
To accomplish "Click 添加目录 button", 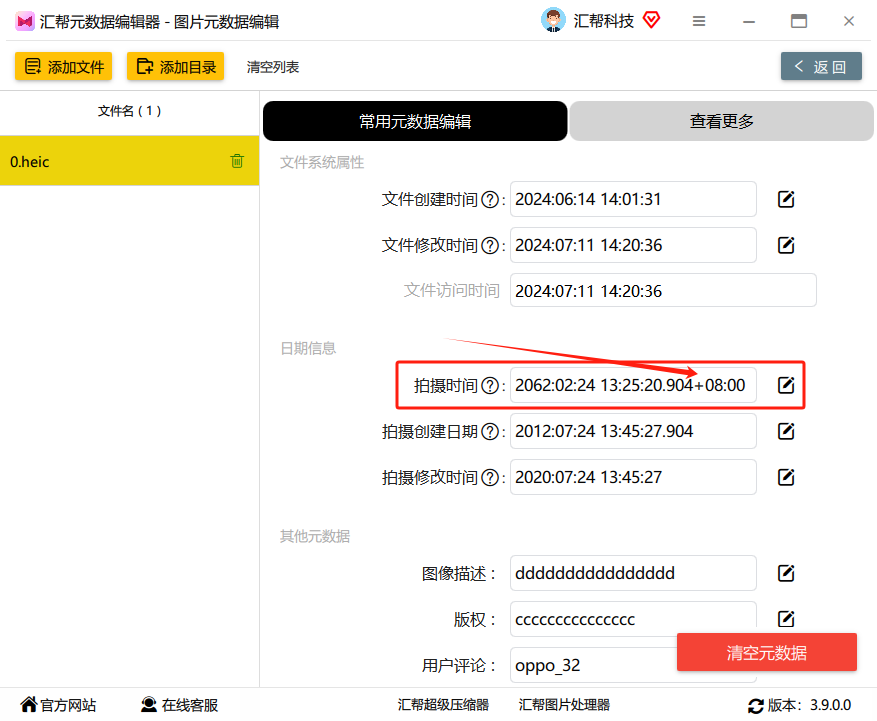I will [x=176, y=67].
